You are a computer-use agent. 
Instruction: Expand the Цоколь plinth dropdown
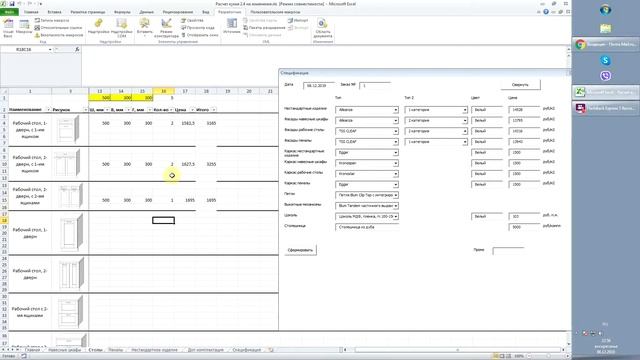click(x=395, y=216)
